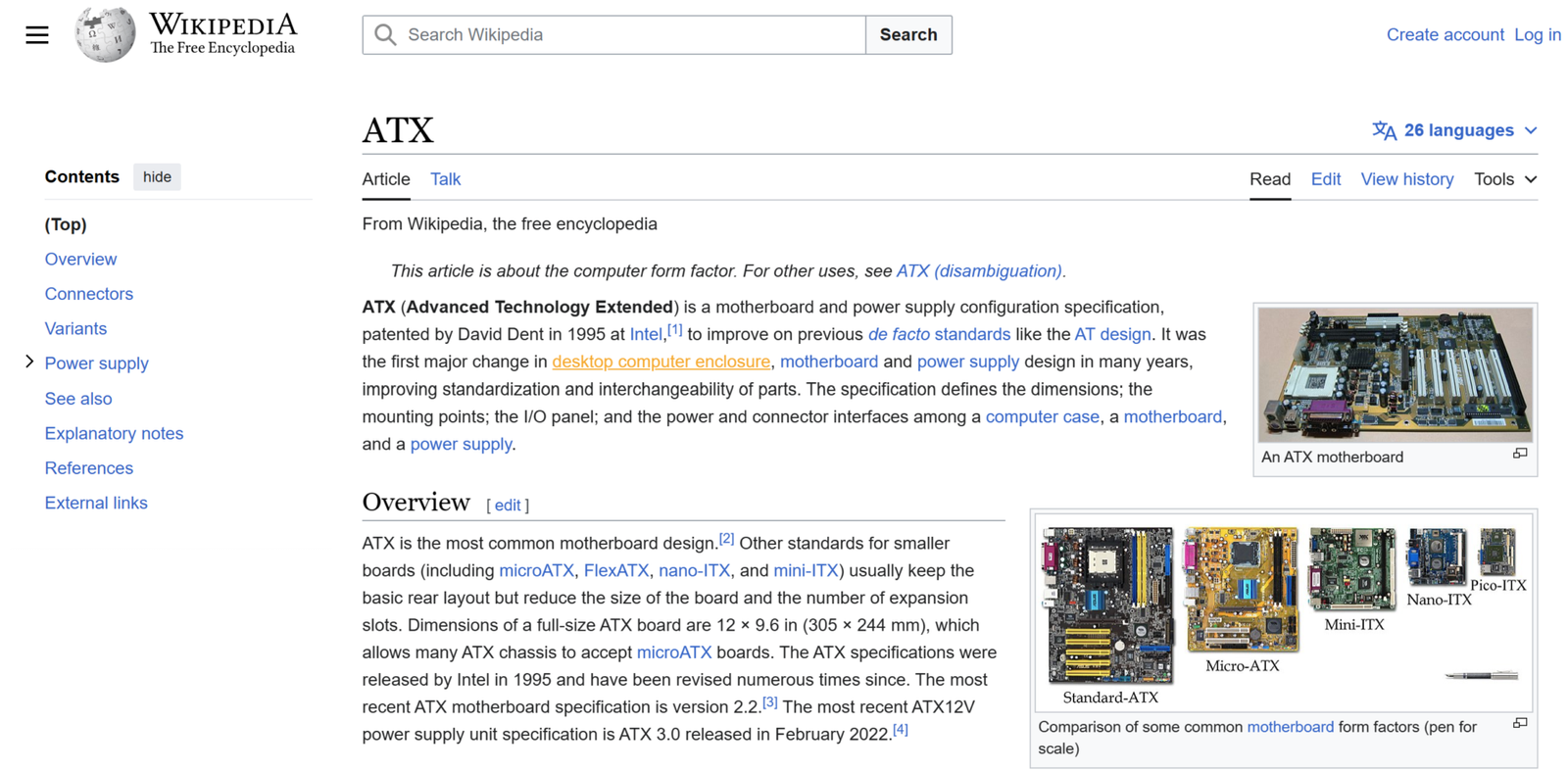This screenshot has width=1568, height=772.
Task: Open the ATX motherboard thumbnail photo
Action: click(1395, 374)
